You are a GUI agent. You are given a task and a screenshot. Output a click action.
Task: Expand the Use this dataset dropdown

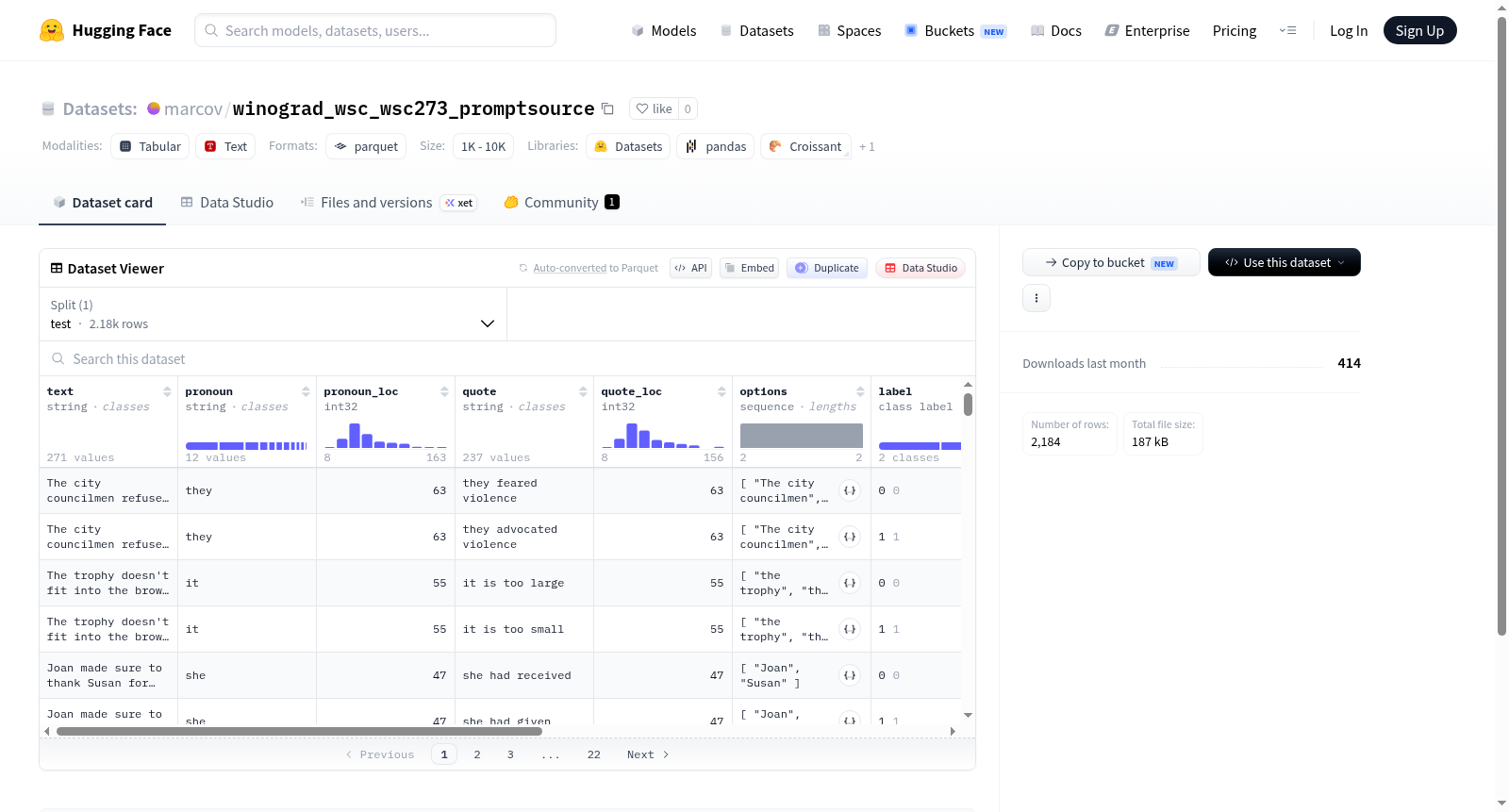tap(1284, 262)
